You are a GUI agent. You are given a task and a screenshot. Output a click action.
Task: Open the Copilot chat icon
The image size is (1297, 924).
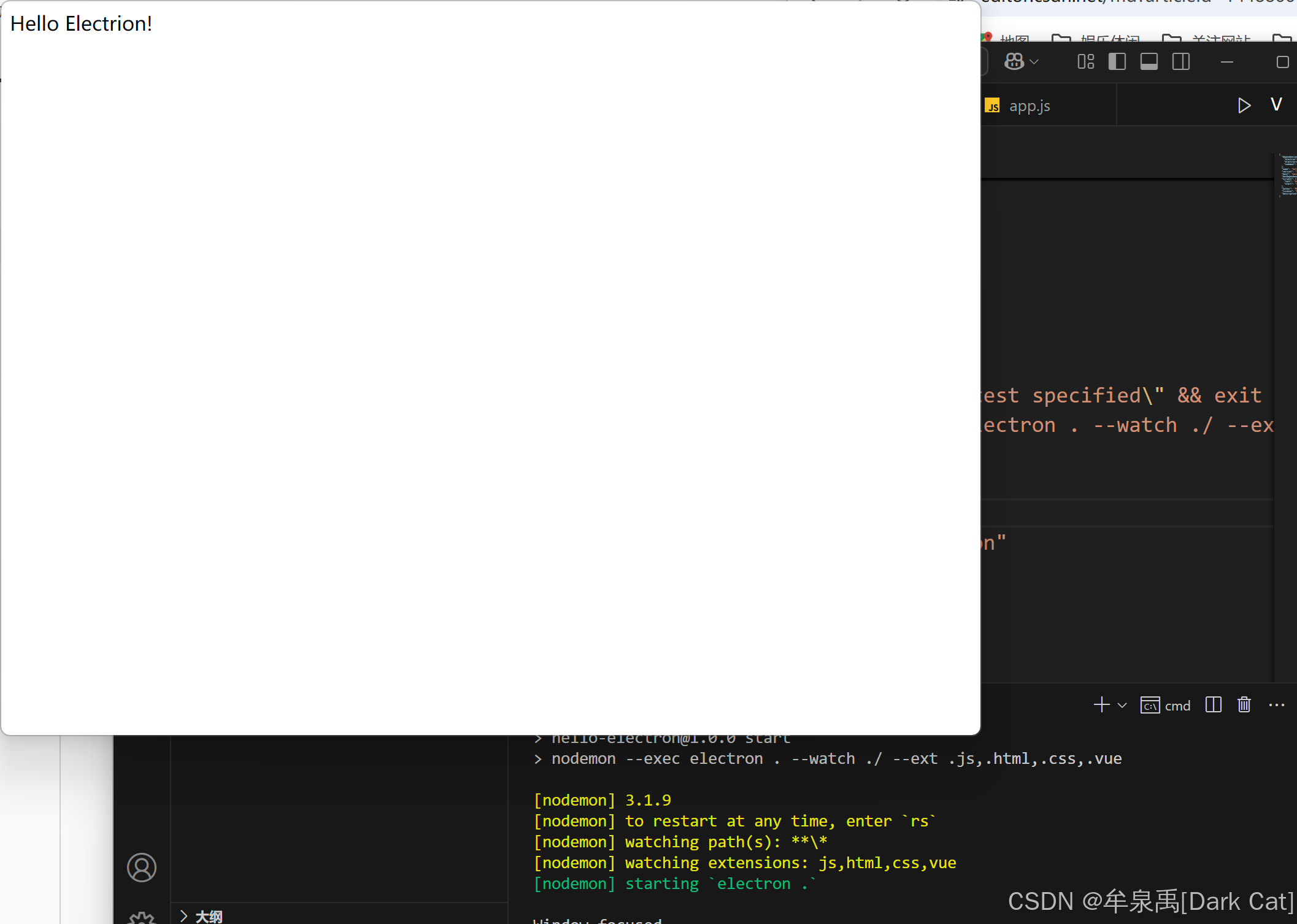point(1014,61)
